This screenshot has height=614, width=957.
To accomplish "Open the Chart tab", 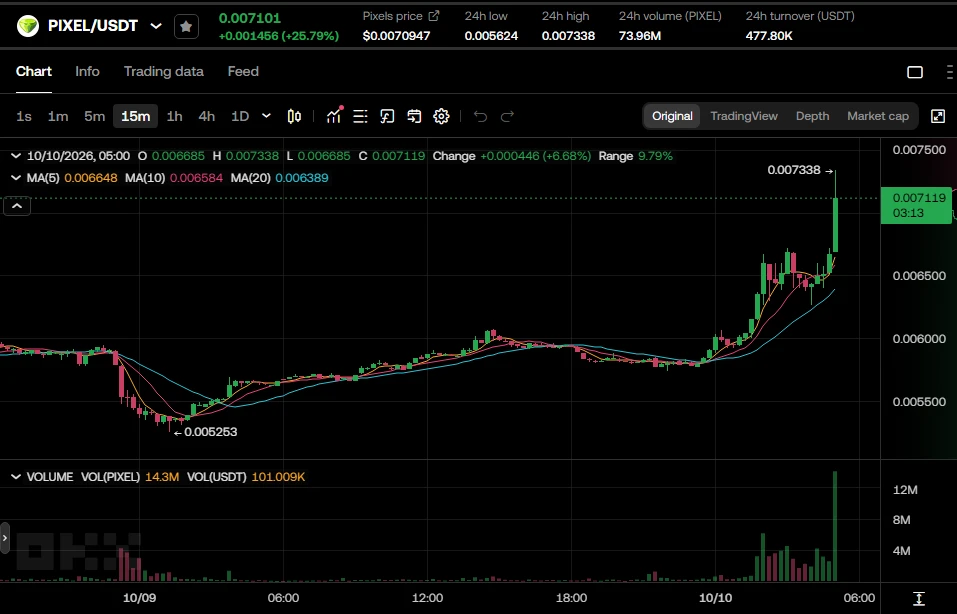I will tap(34, 71).
